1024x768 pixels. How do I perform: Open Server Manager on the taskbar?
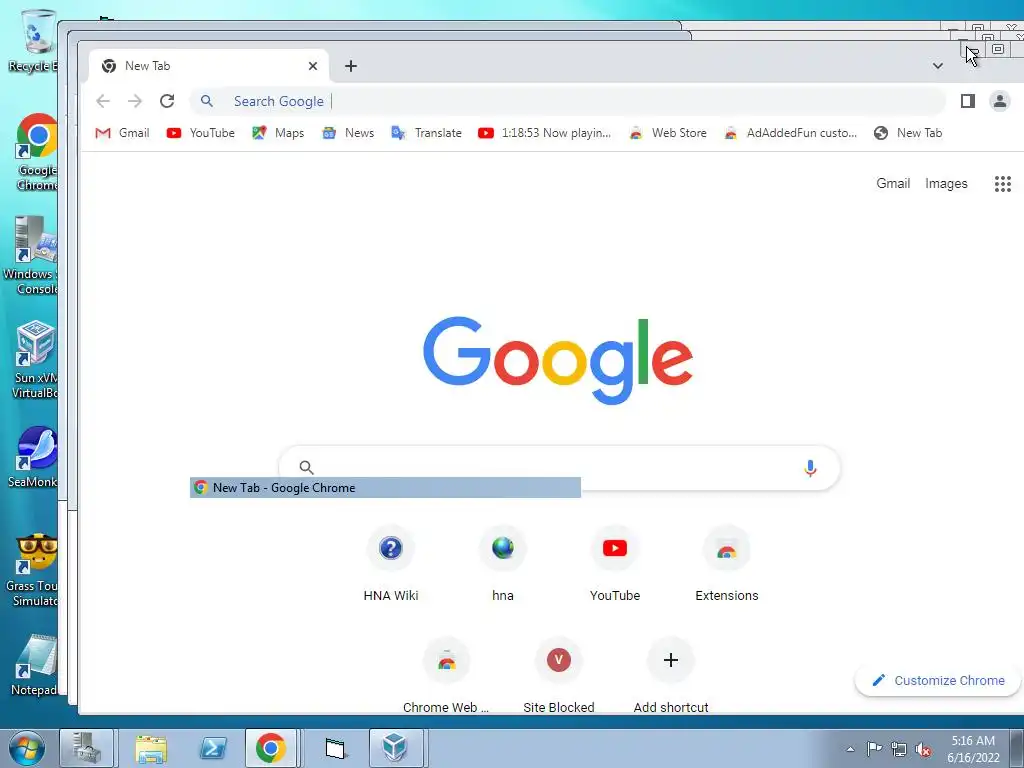(x=87, y=748)
